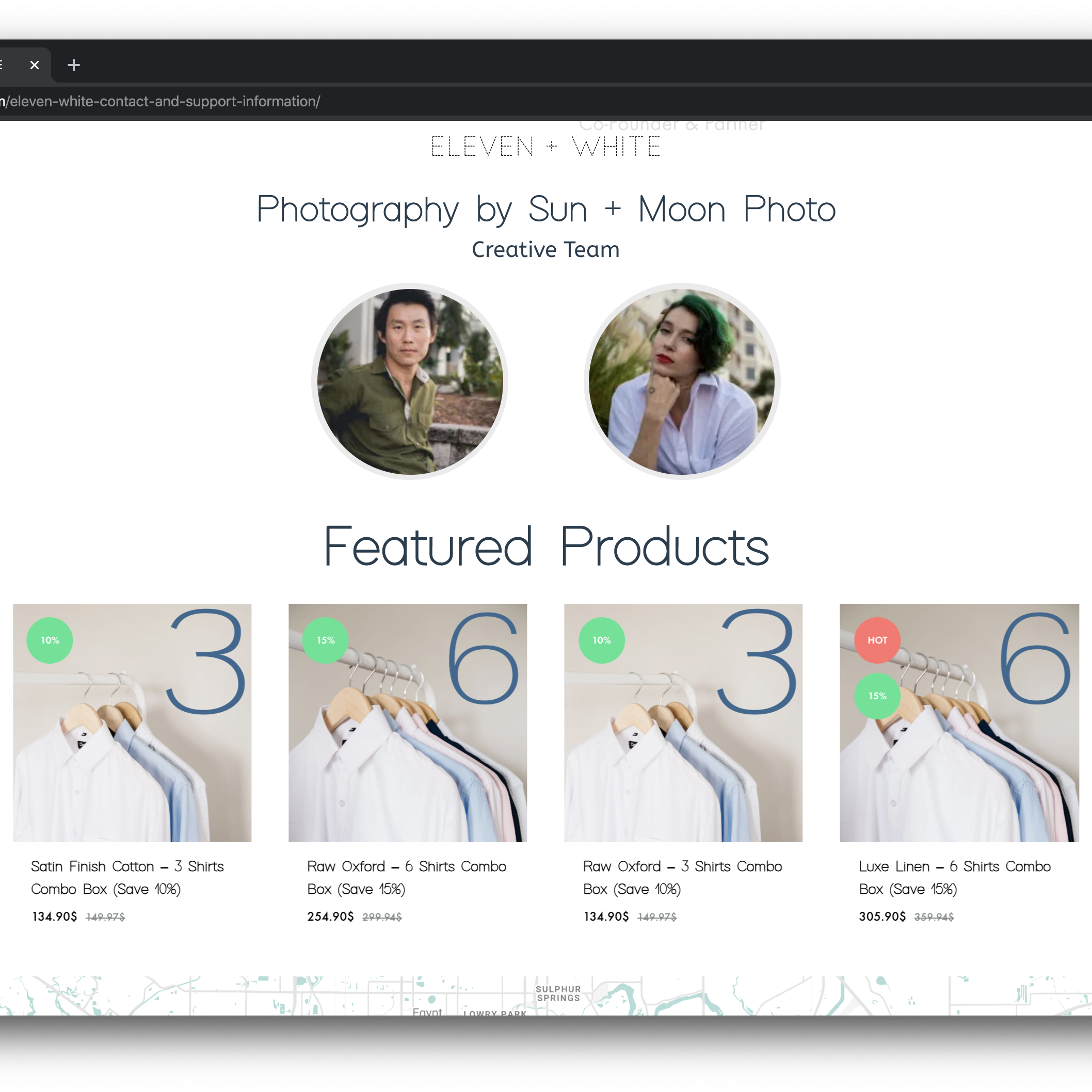Click the man in green shirt photo
This screenshot has height=1092, width=1092.
[x=410, y=381]
